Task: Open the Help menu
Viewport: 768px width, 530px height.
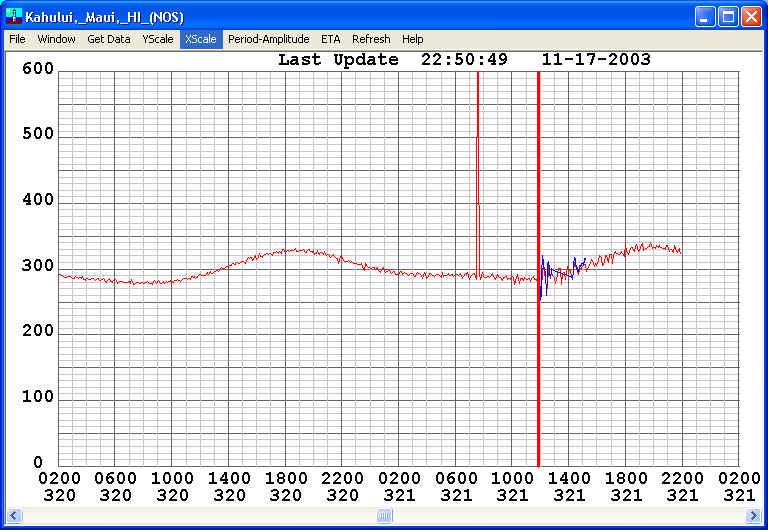Action: pyautogui.click(x=412, y=39)
